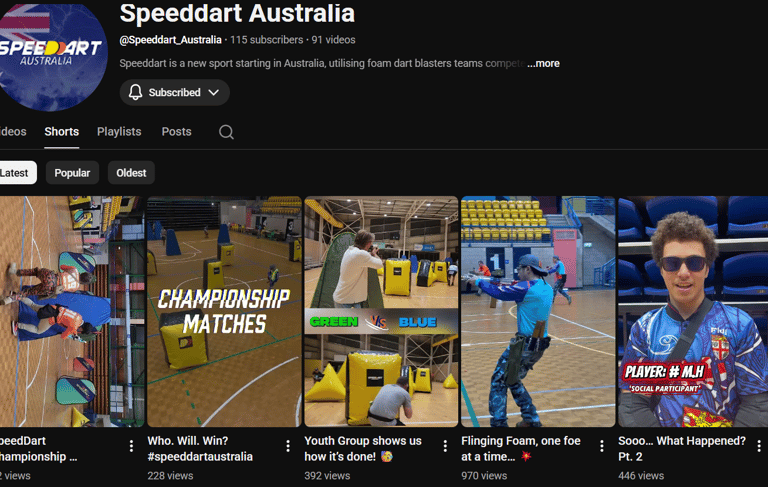The height and width of the screenshot is (487, 768).
Task: Open the blue-jersey player short thumbnail
Action: click(x=538, y=312)
